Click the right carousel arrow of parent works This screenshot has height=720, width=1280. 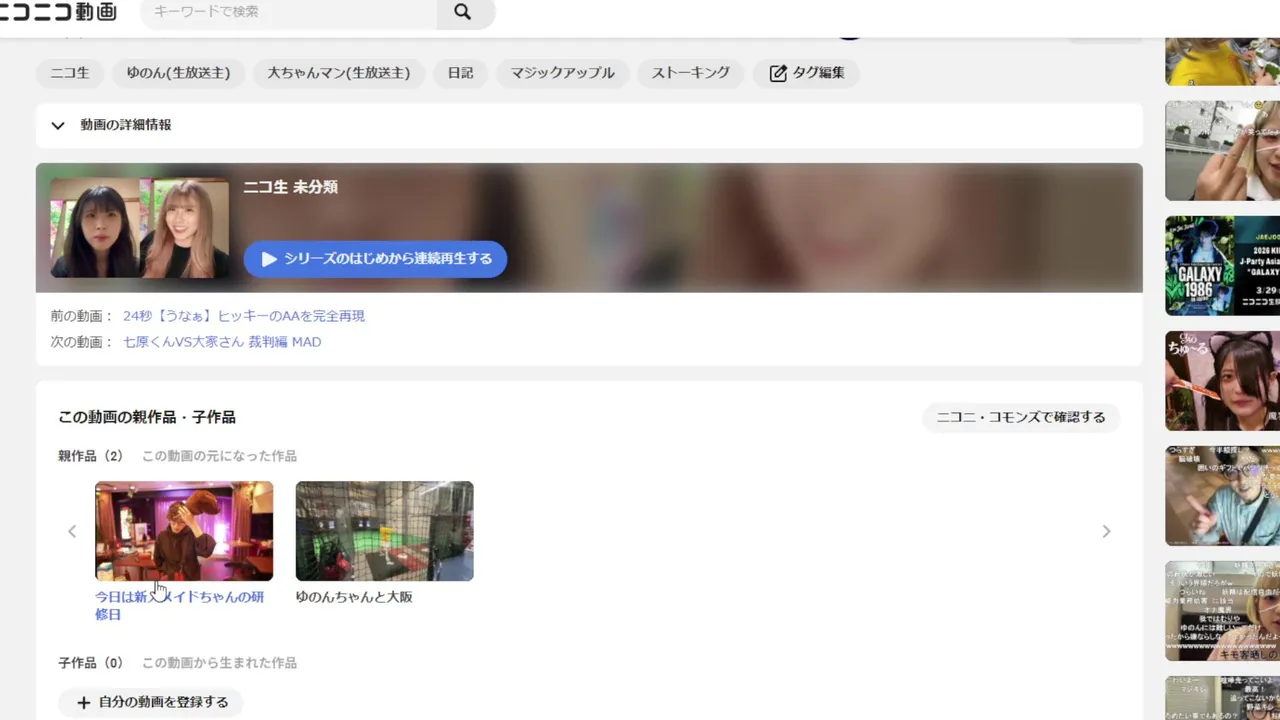click(x=1106, y=531)
